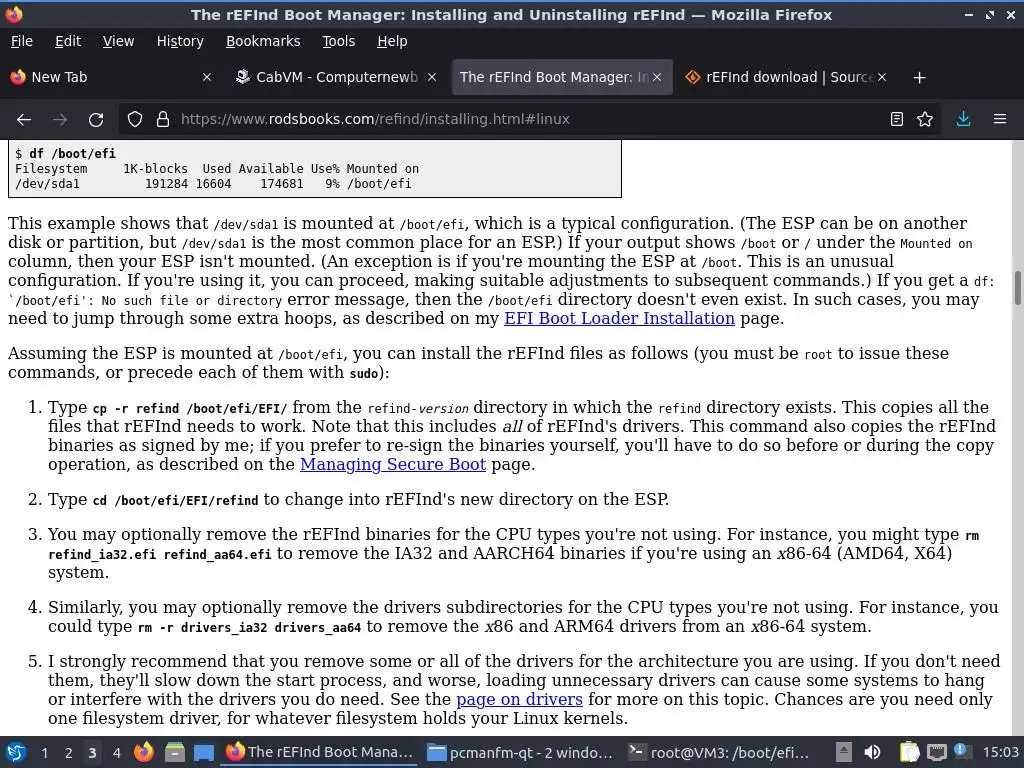Click the '/dev/sda1' entry in df output

(47, 184)
